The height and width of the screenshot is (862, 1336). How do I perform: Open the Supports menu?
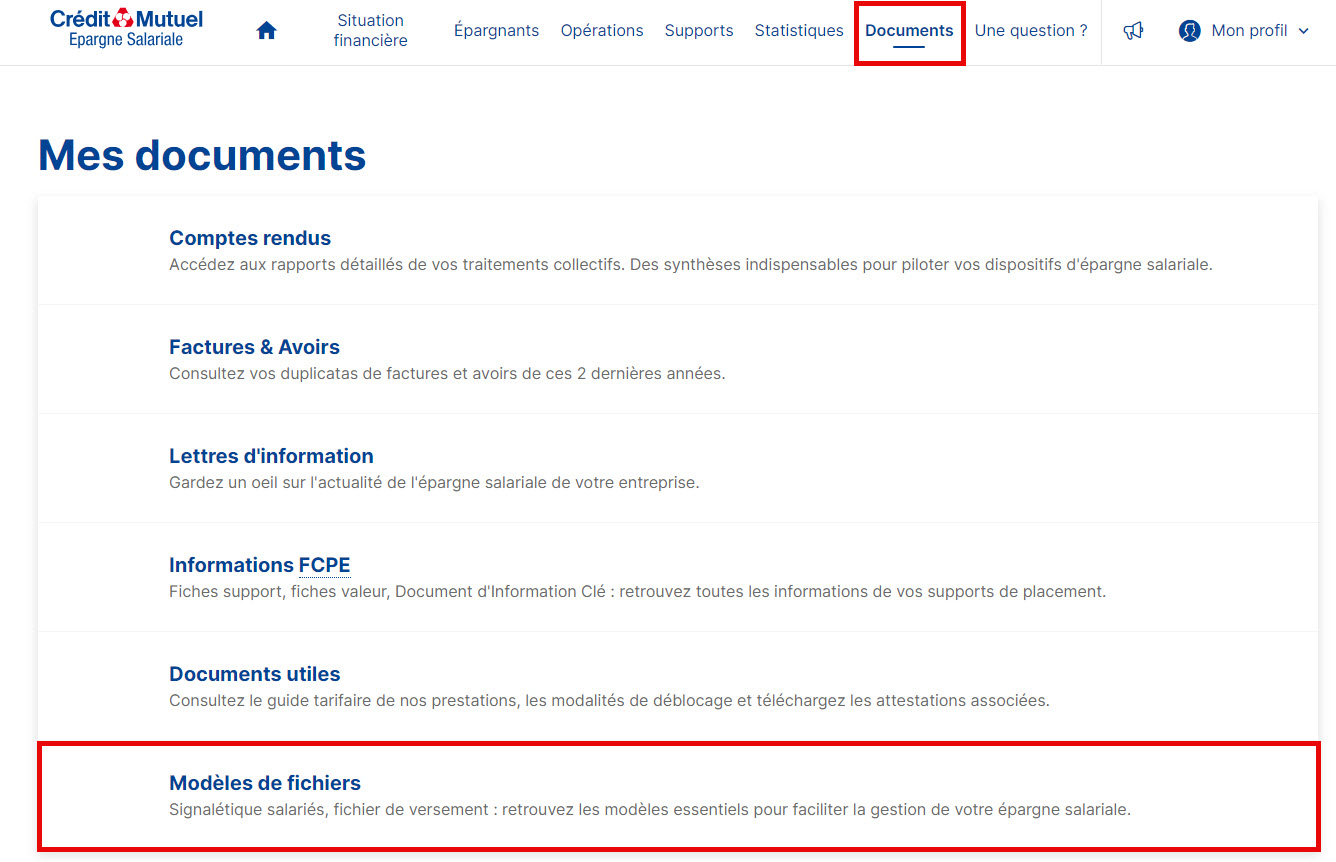[699, 31]
